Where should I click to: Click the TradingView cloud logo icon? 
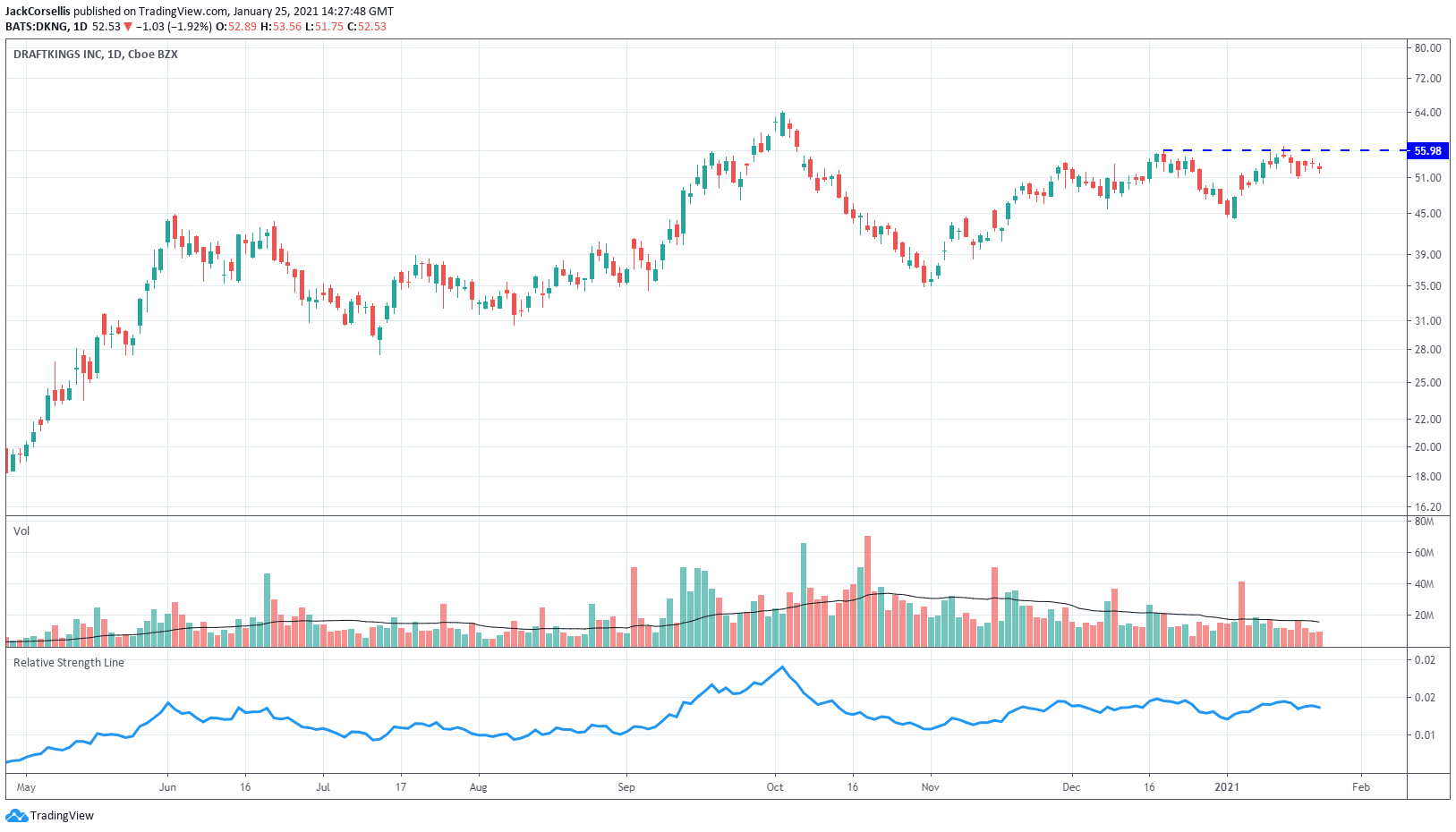point(16,815)
